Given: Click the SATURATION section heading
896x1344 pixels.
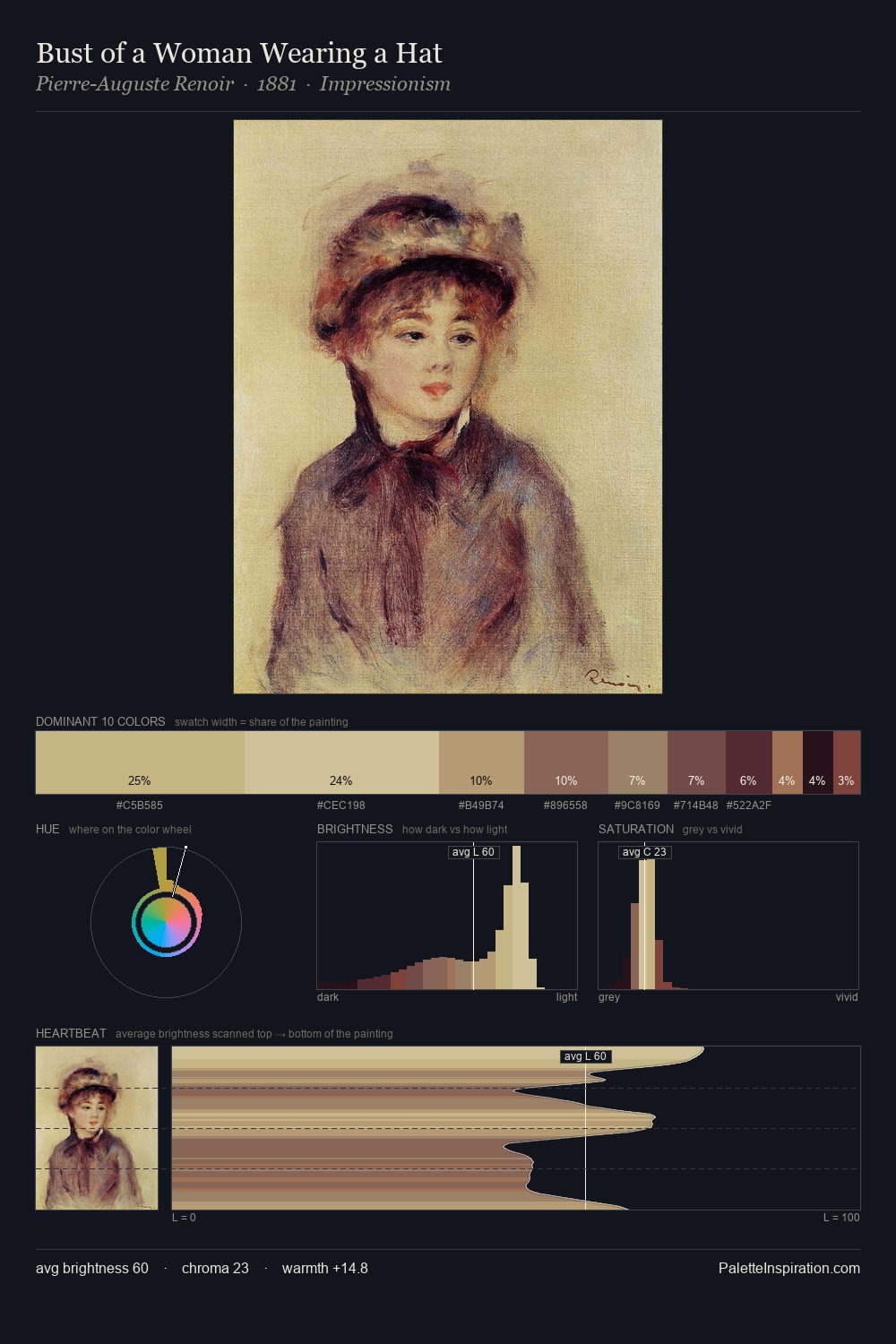Looking at the screenshot, I should (636, 829).
